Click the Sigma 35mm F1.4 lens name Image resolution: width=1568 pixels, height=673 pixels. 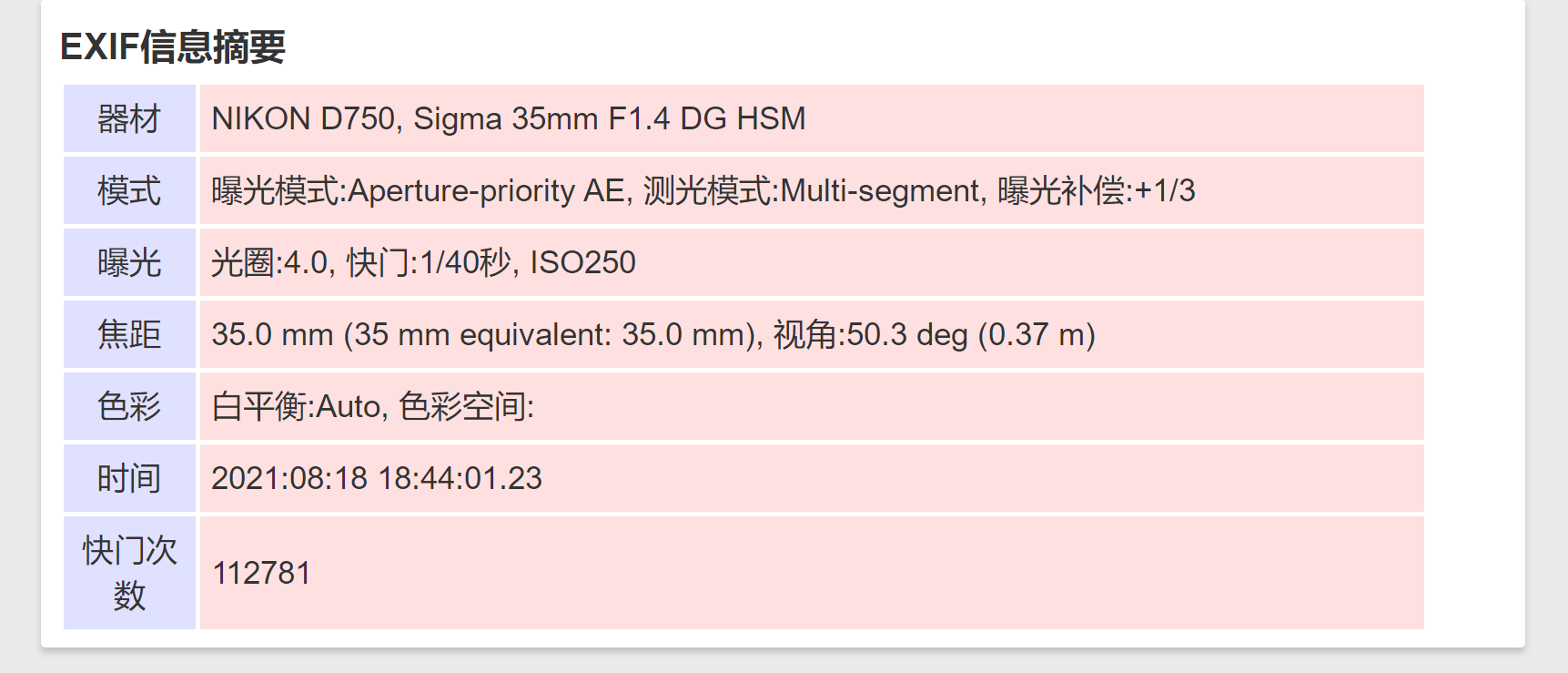[x=609, y=118]
